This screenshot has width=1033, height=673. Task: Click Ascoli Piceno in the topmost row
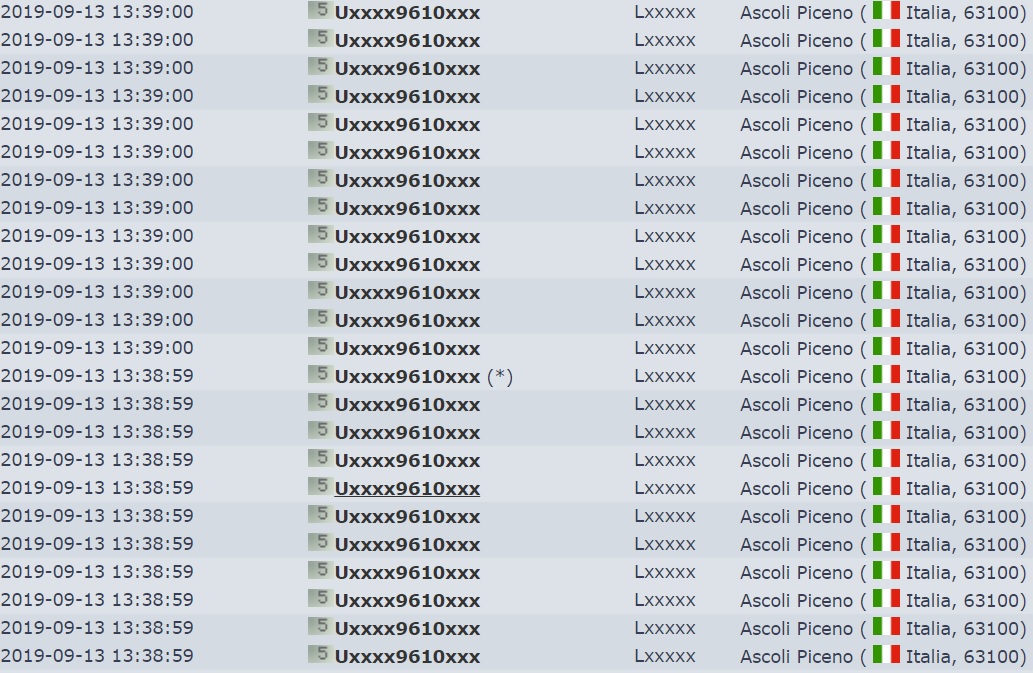coord(796,13)
